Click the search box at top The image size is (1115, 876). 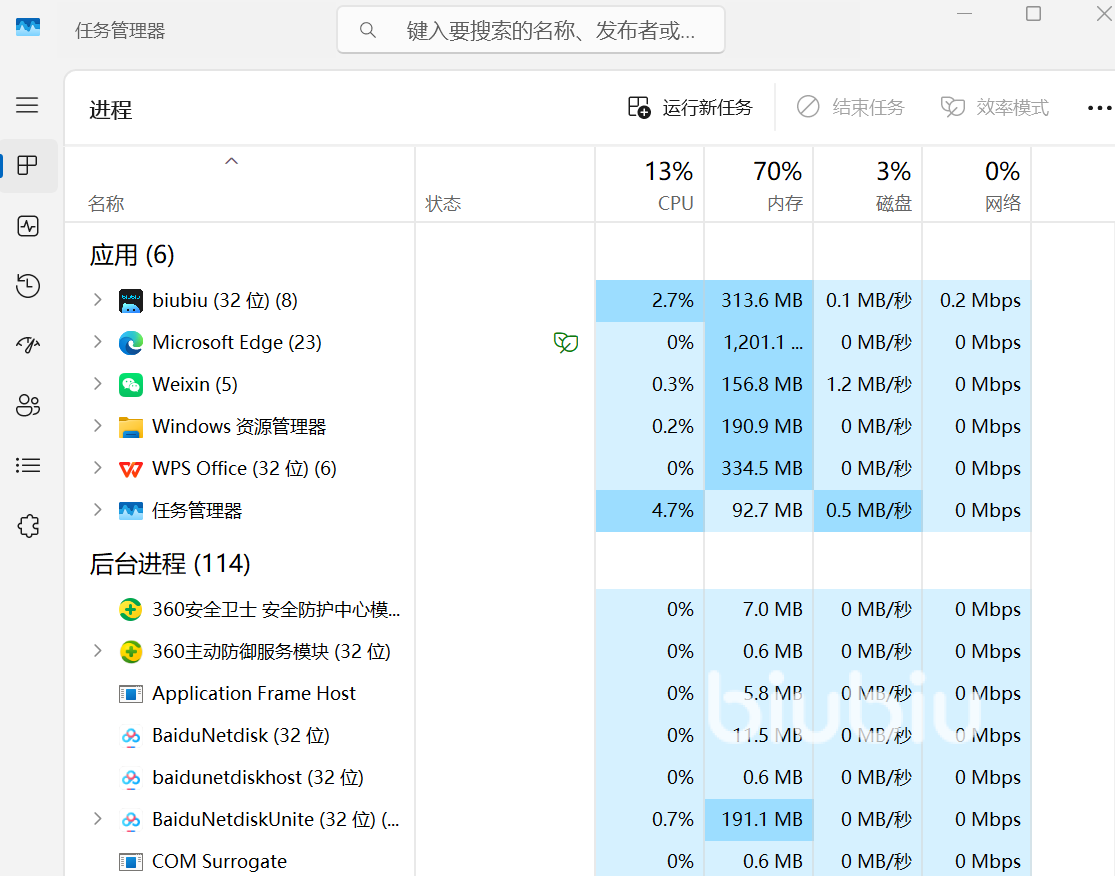tap(530, 31)
